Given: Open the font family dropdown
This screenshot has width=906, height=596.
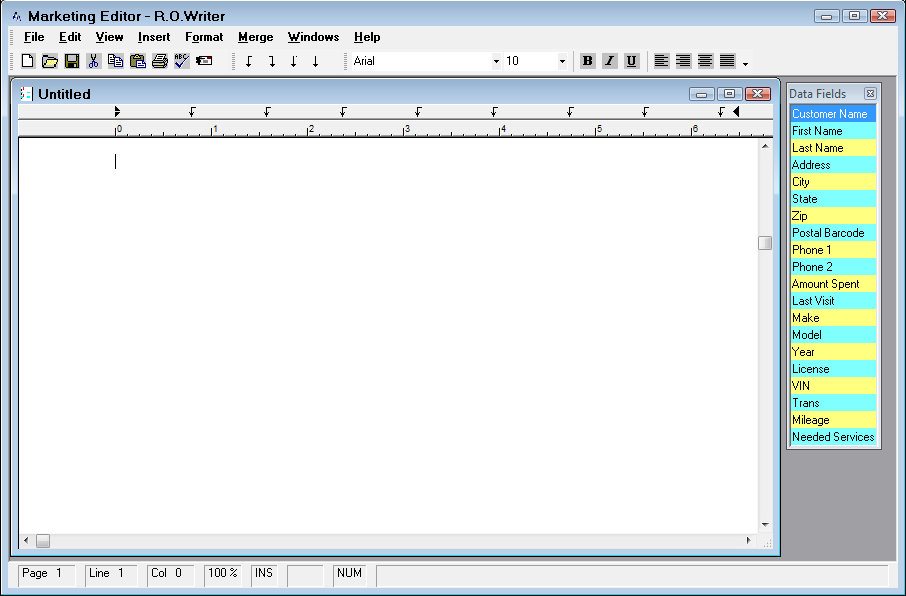Looking at the screenshot, I should 497,60.
